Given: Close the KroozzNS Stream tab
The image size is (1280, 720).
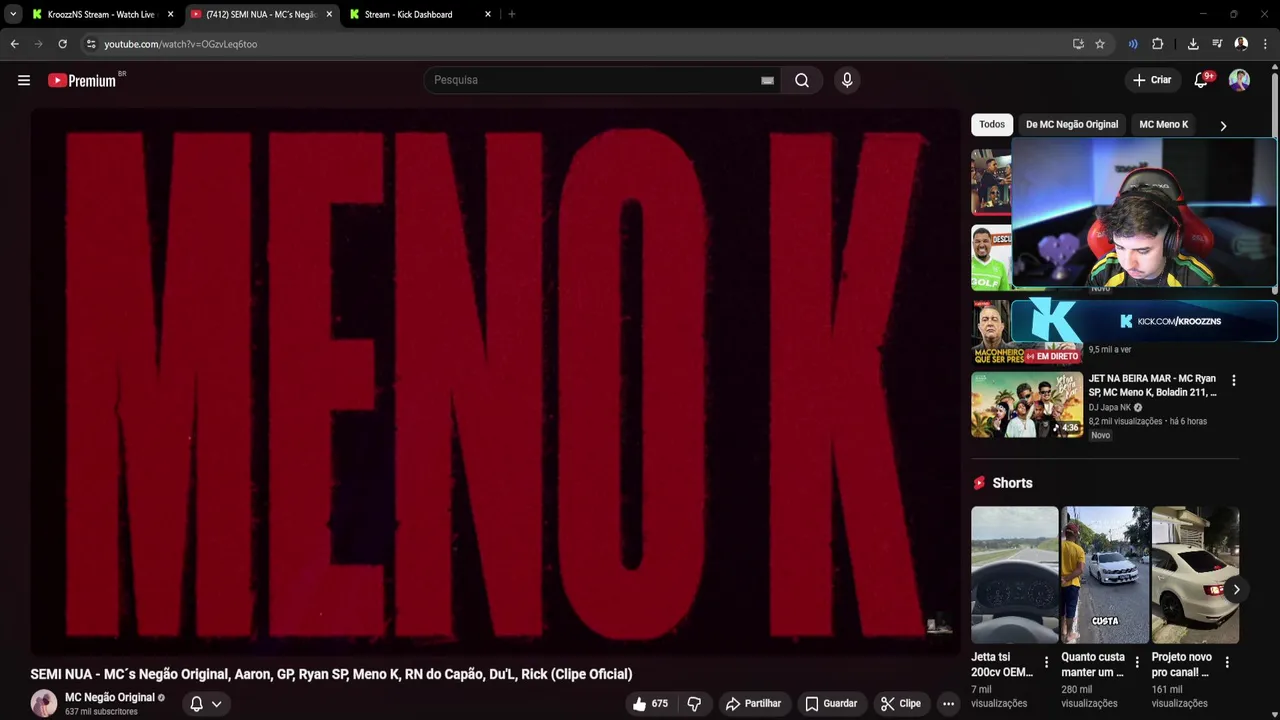Looking at the screenshot, I should (x=170, y=14).
